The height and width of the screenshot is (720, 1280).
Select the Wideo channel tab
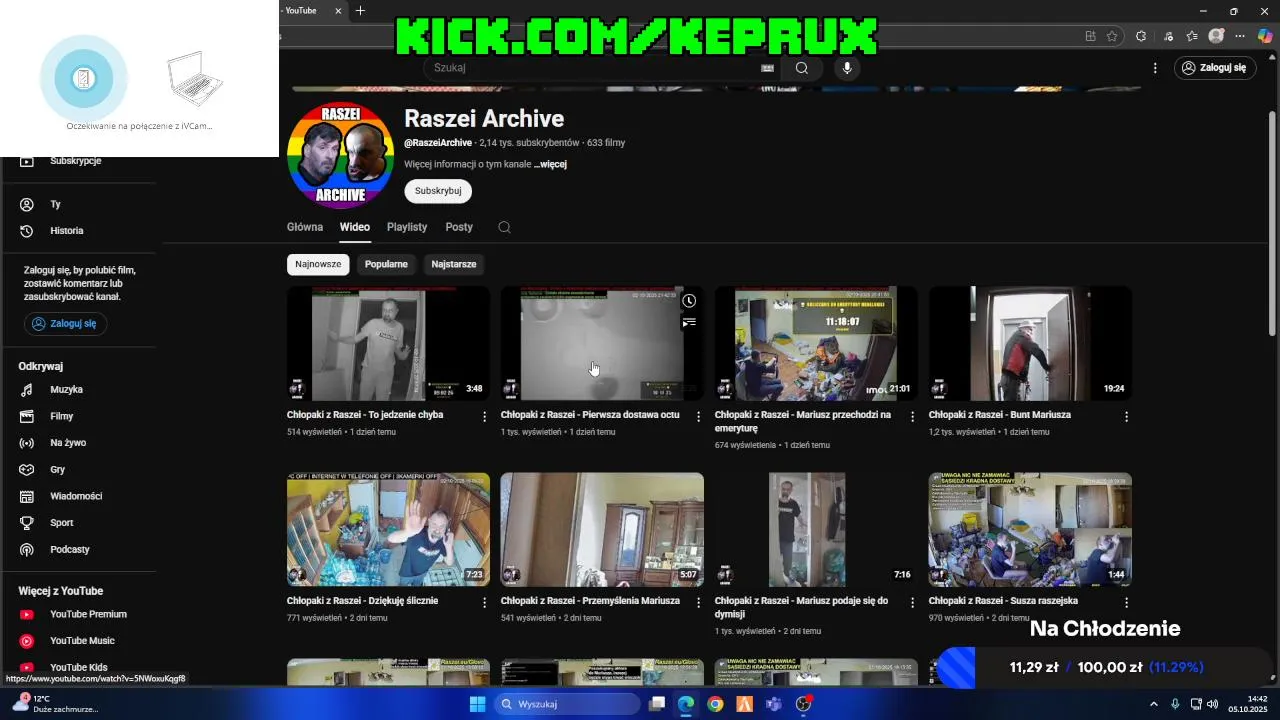click(355, 227)
